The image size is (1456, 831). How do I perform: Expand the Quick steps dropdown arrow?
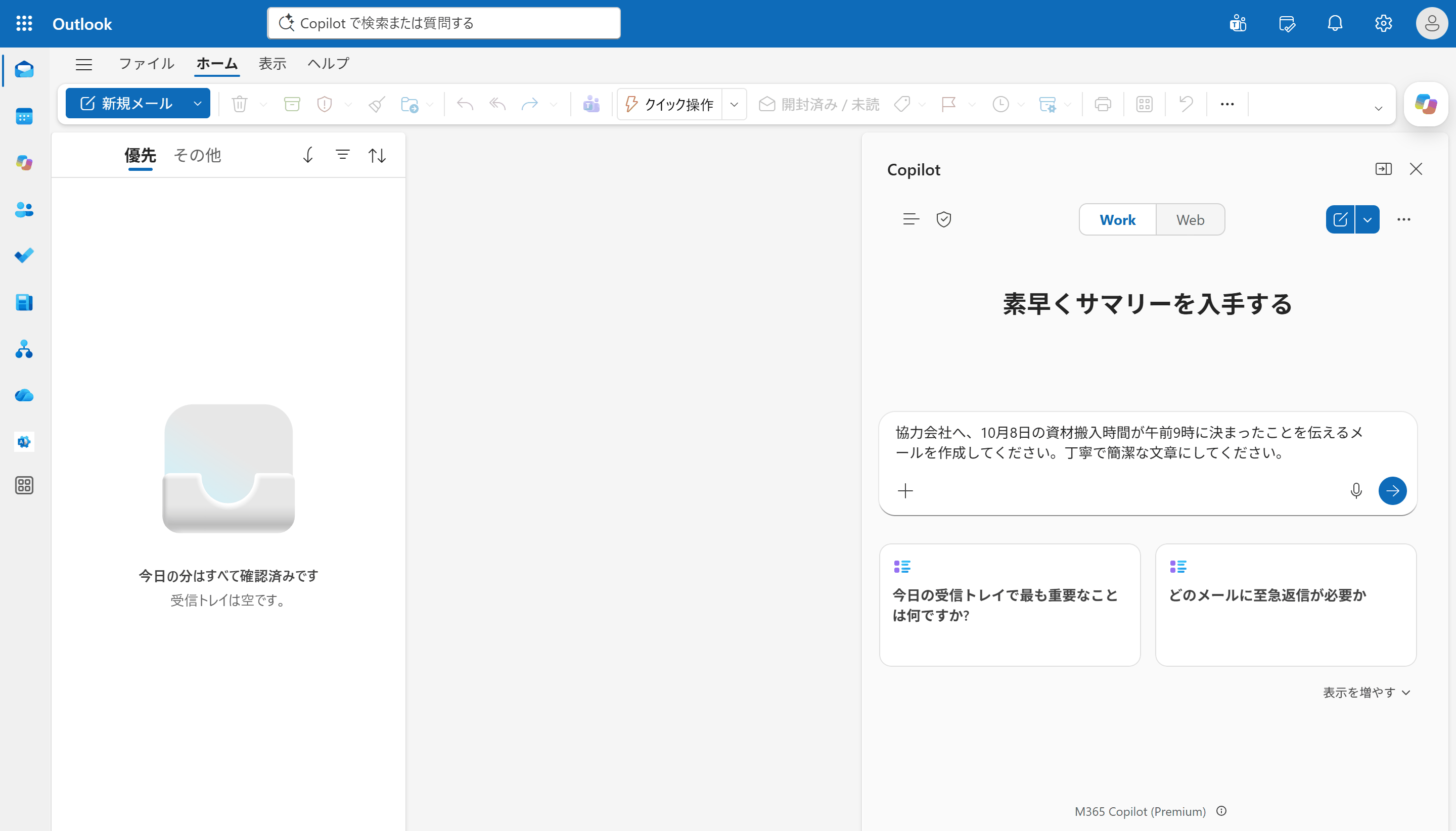(734, 104)
